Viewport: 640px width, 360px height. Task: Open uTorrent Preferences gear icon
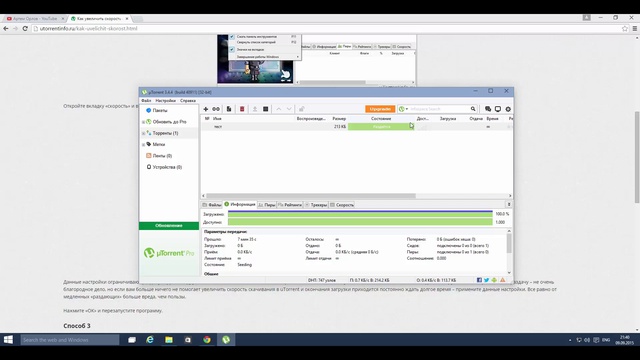tap(508, 109)
